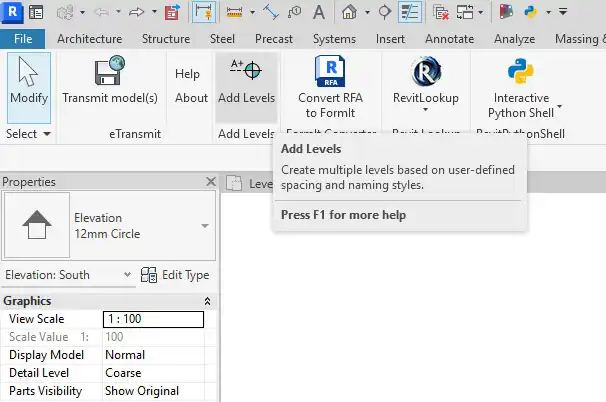Image resolution: width=606 pixels, height=402 pixels.
Task: Click the Edit Type button
Action: click(x=175, y=275)
